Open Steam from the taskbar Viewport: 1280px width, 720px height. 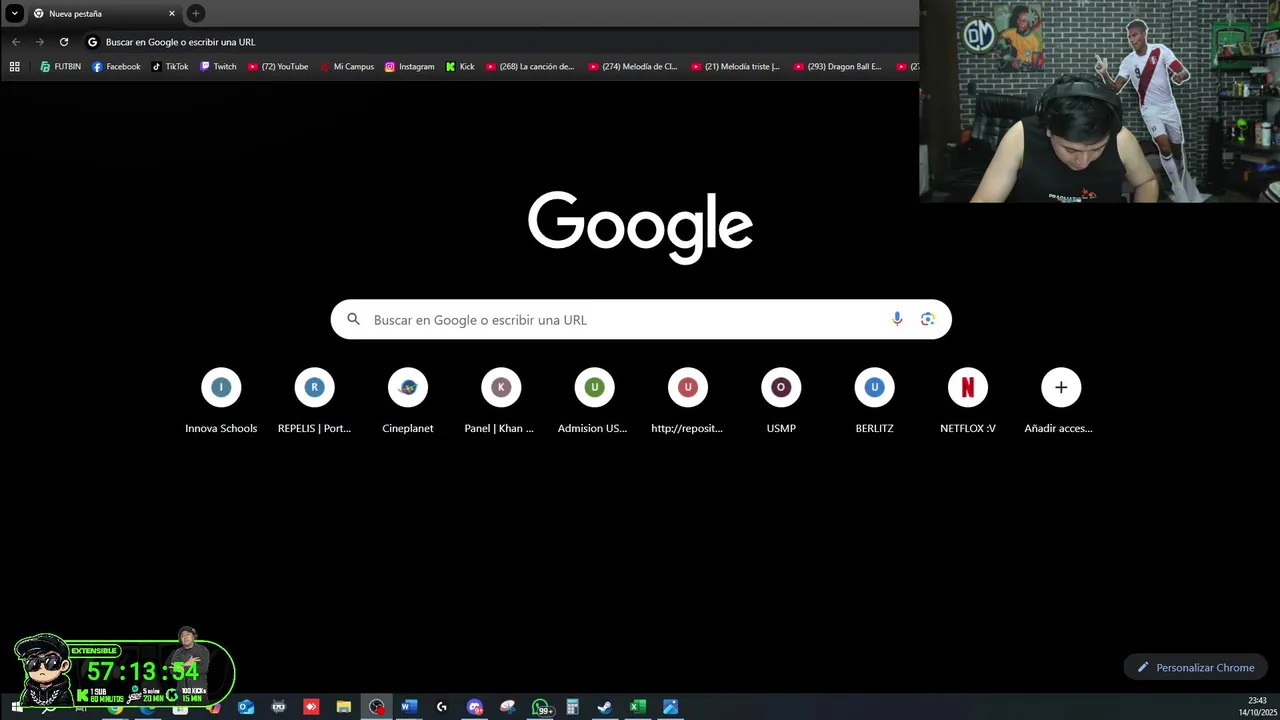(x=605, y=707)
